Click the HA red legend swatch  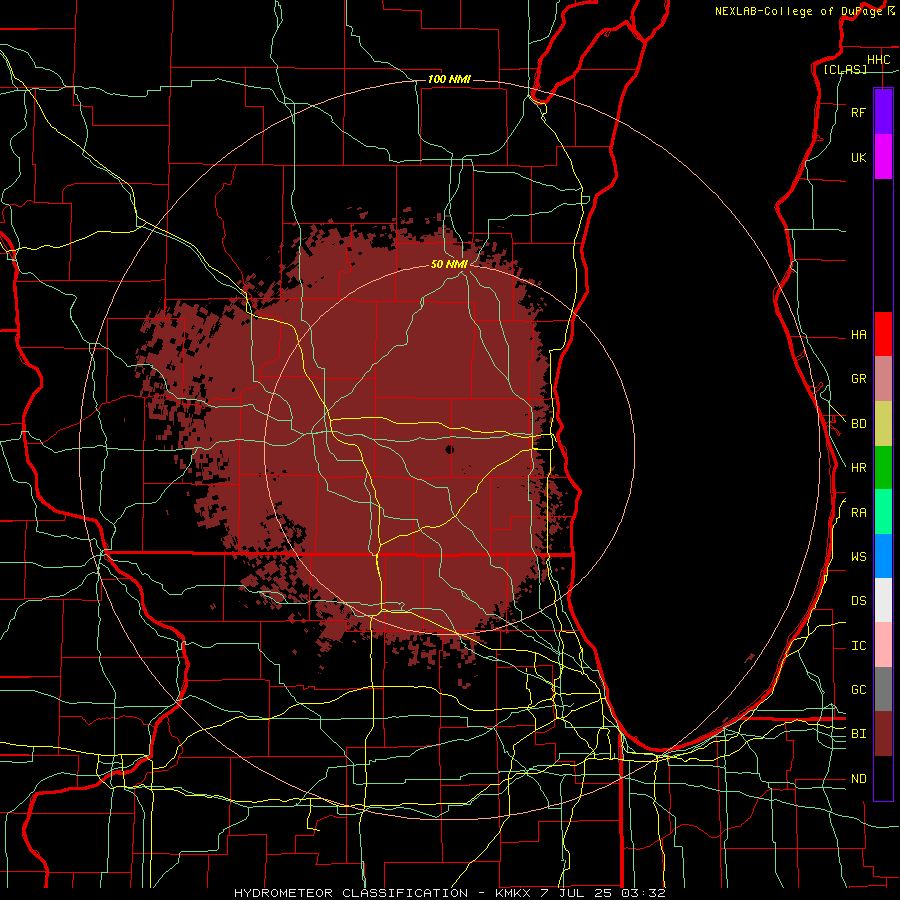pyautogui.click(x=883, y=334)
